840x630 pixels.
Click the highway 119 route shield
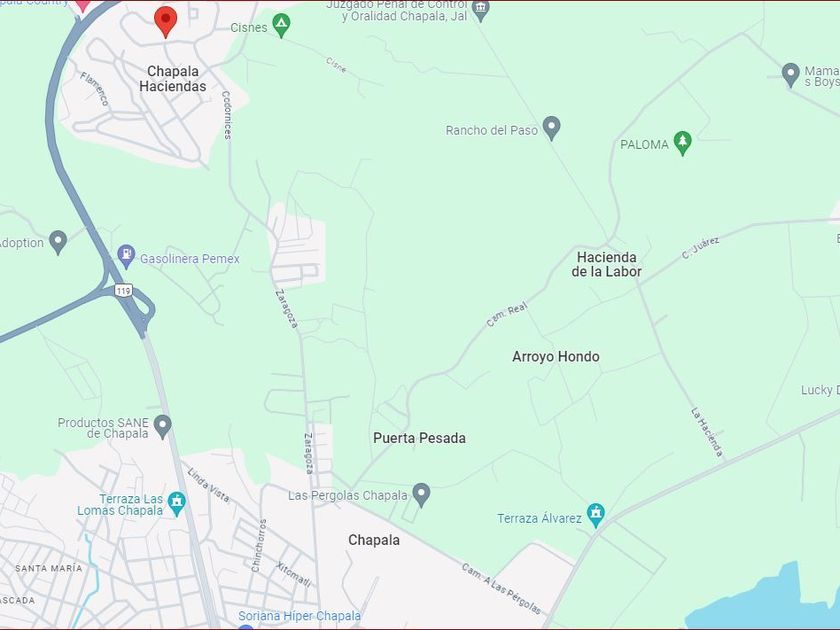[123, 290]
